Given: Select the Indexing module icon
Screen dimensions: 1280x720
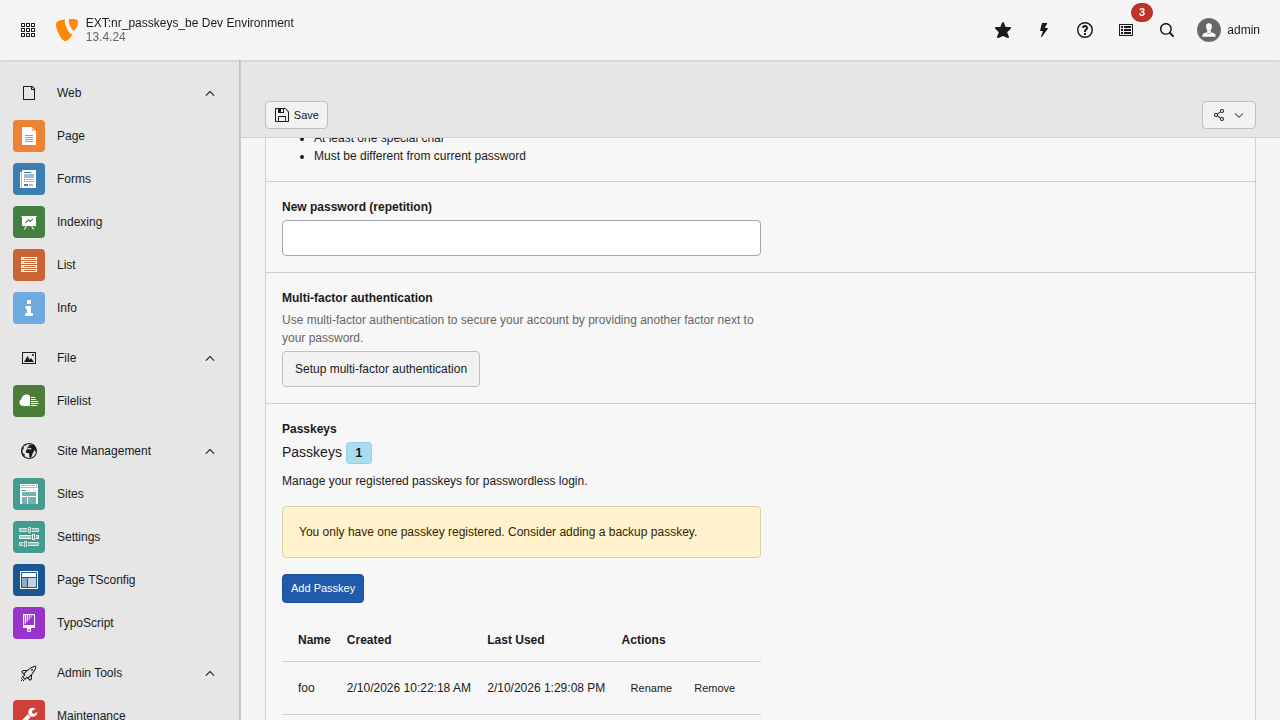Looking at the screenshot, I should (x=28, y=221).
